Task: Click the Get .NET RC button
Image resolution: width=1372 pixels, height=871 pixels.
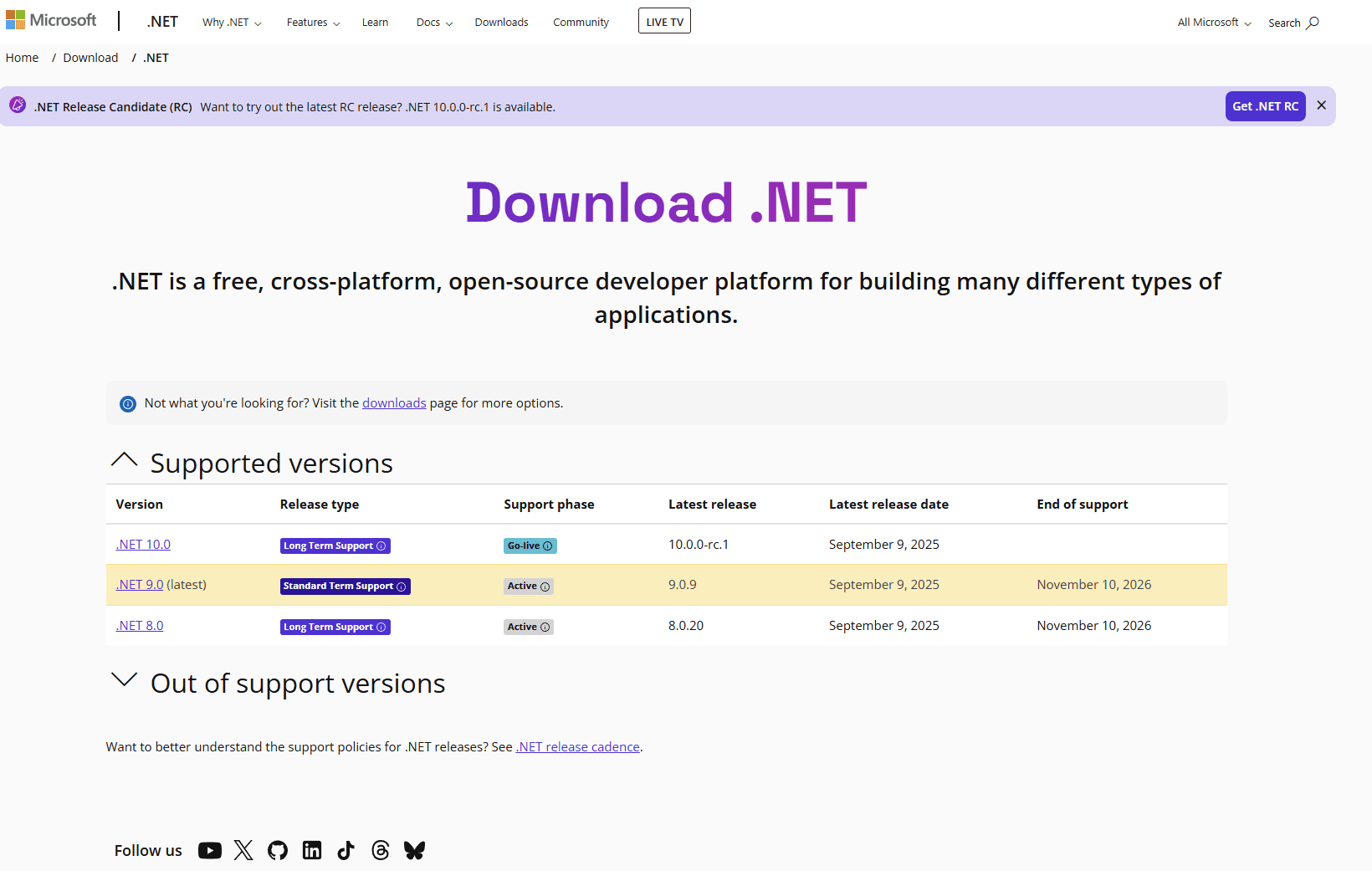Action: [1265, 106]
